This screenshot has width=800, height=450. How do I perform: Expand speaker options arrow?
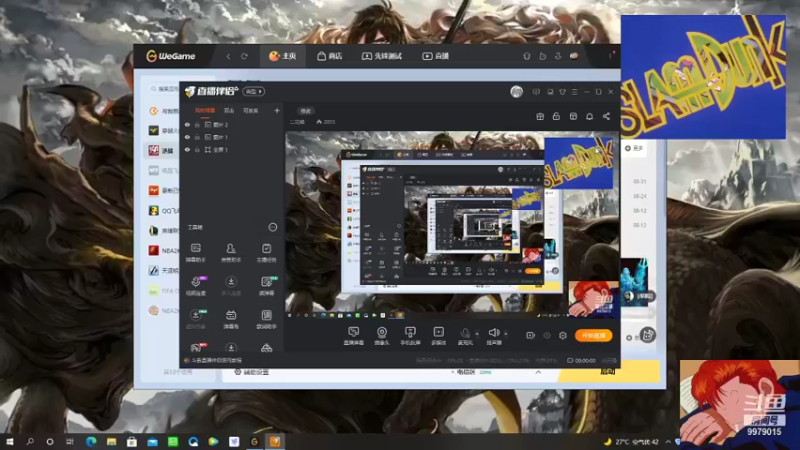click(x=506, y=334)
